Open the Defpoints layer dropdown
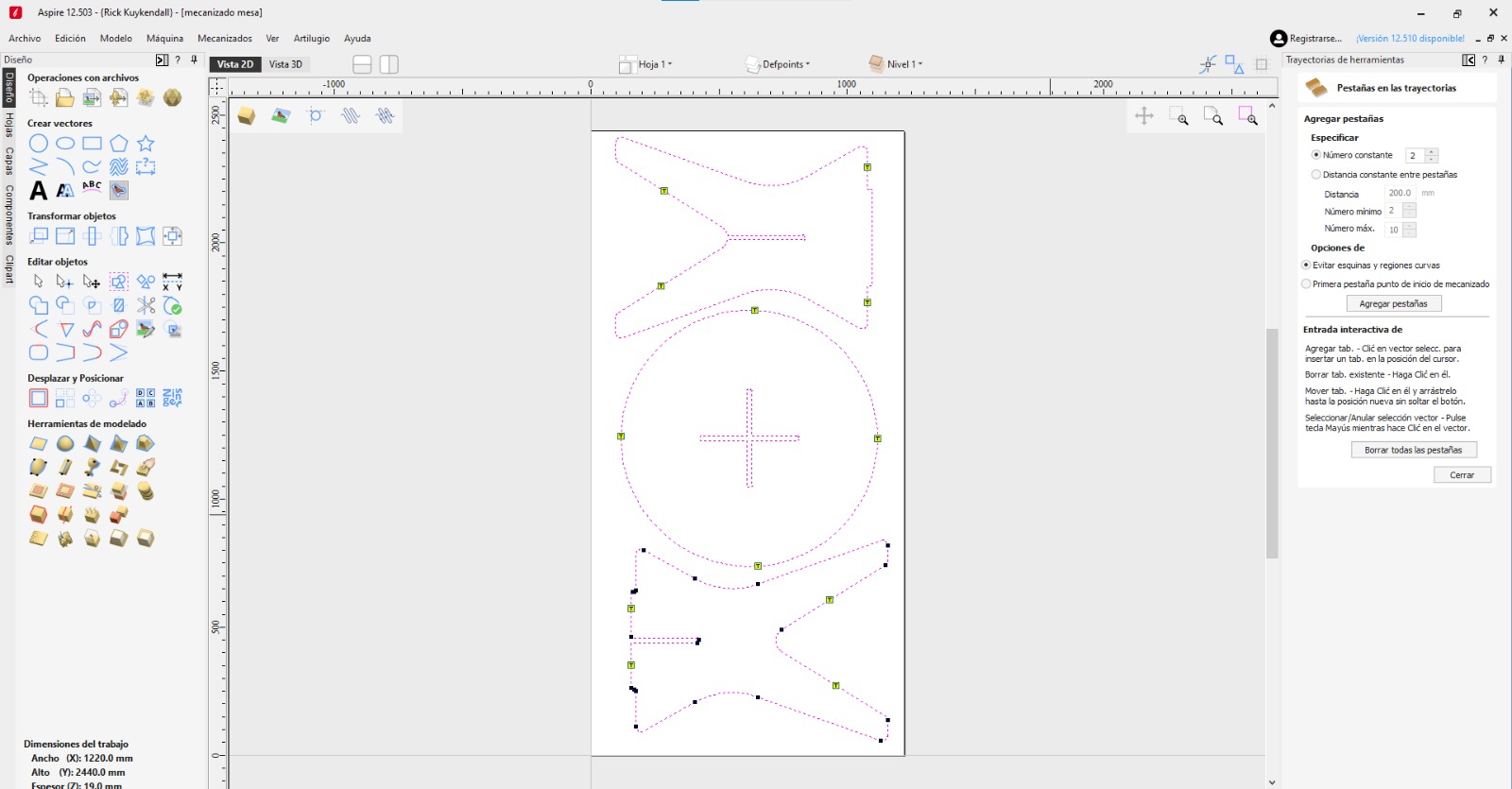The width and height of the screenshot is (1512, 789). tap(778, 64)
